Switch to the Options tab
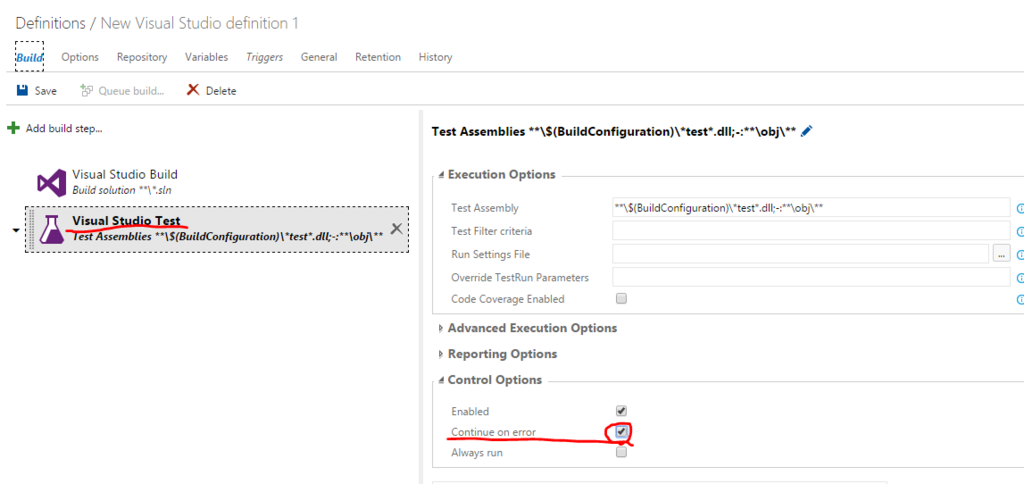 point(80,57)
